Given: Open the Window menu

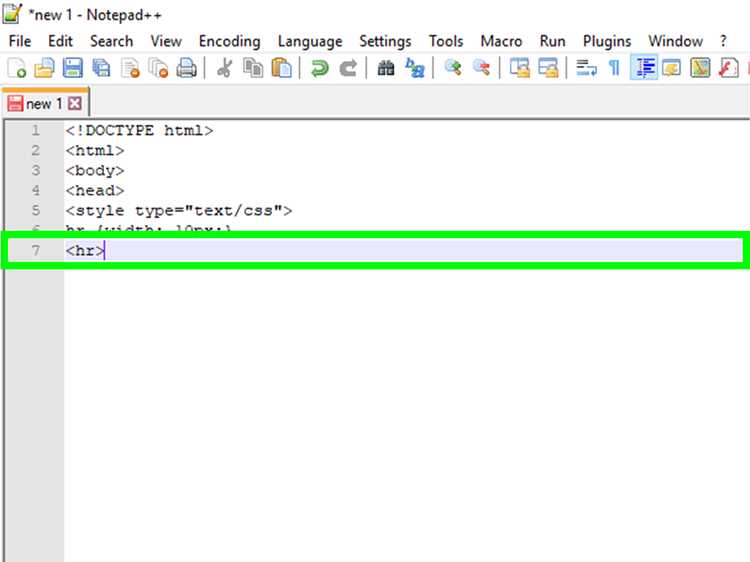Looking at the screenshot, I should point(675,41).
